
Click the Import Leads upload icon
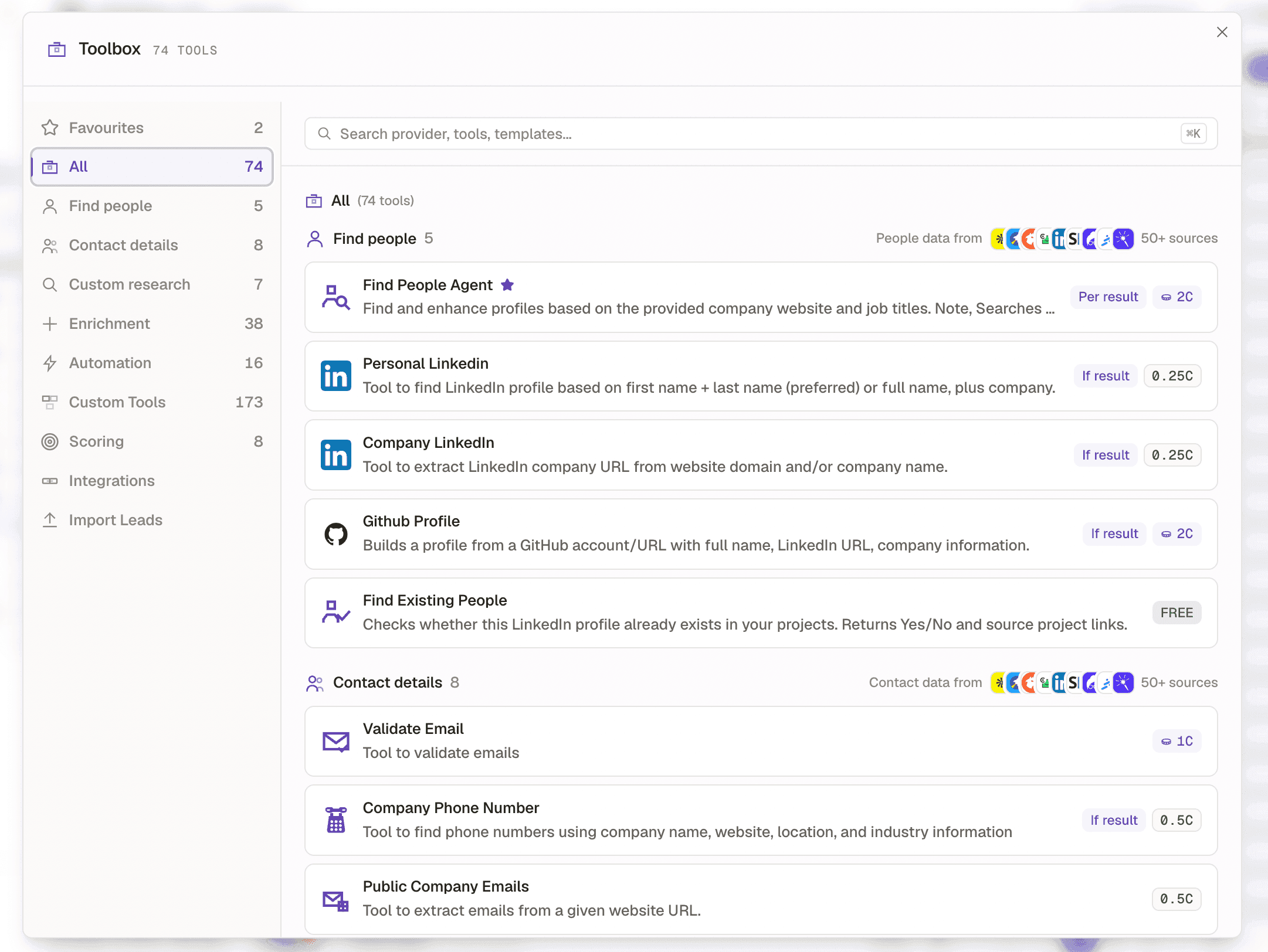pos(50,520)
